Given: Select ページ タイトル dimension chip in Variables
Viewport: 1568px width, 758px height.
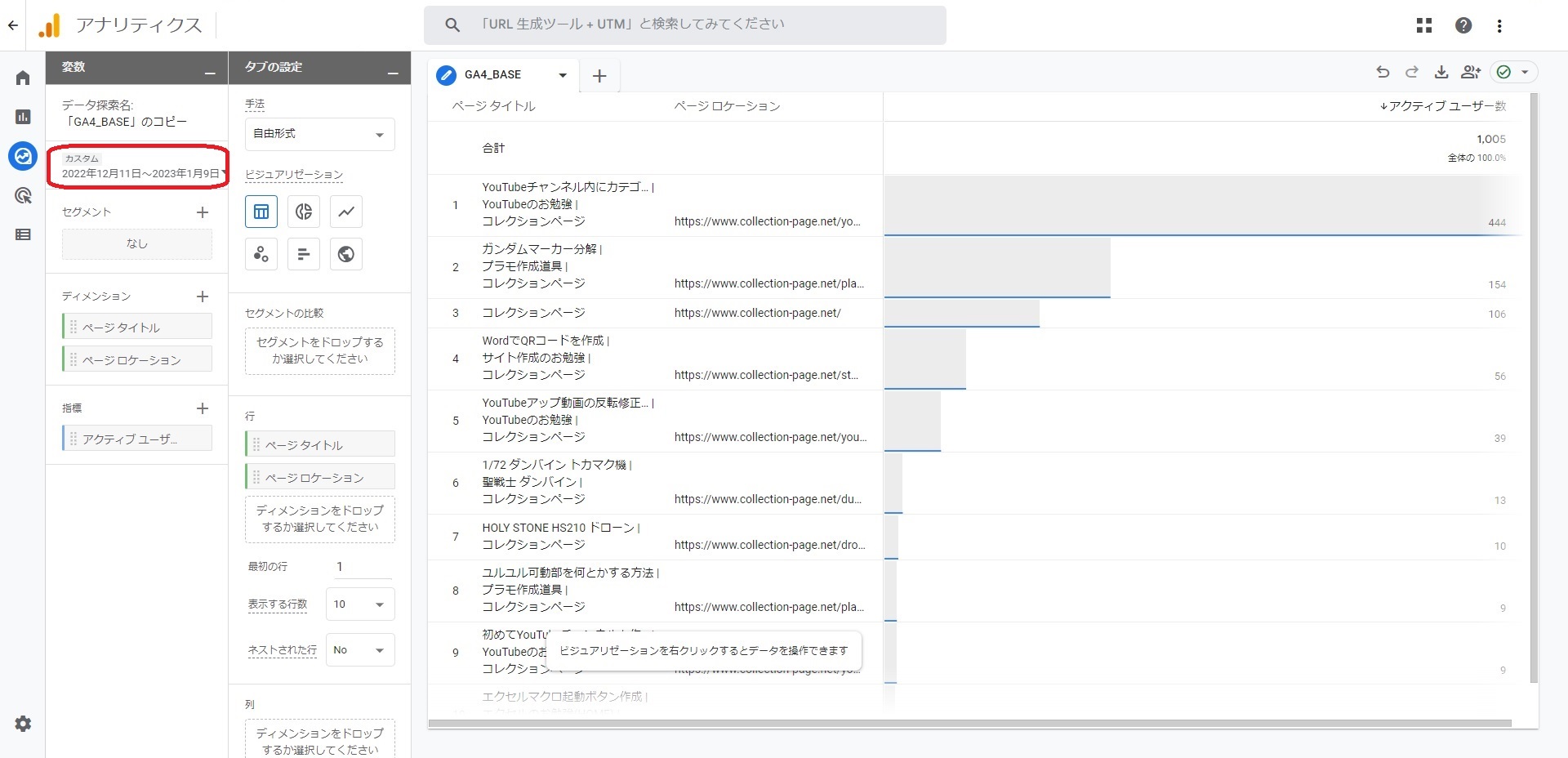Looking at the screenshot, I should pyautogui.click(x=137, y=327).
